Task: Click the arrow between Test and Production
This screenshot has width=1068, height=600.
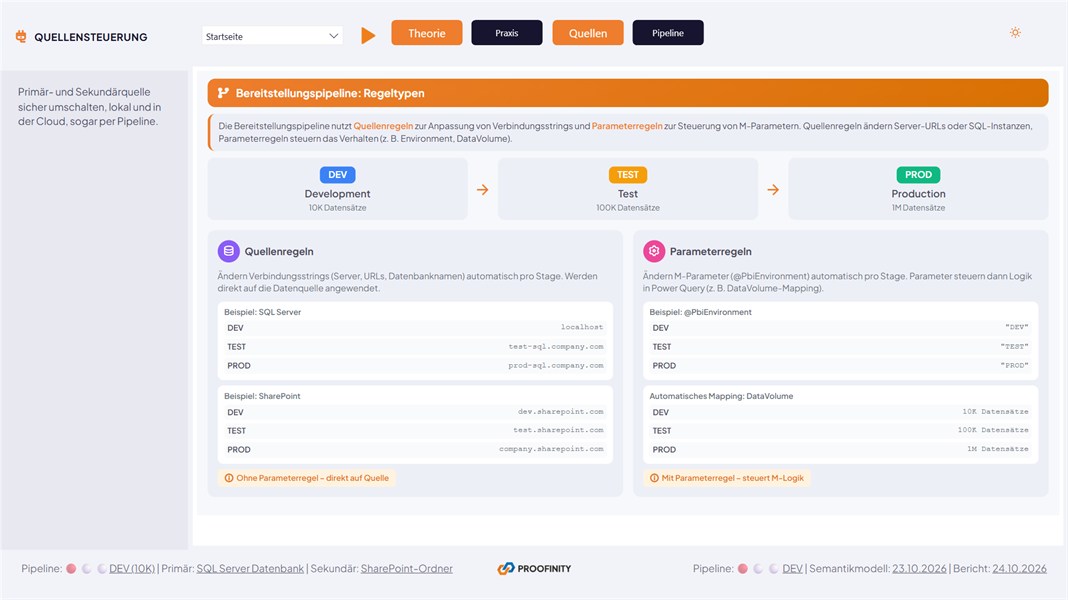Action: click(773, 189)
